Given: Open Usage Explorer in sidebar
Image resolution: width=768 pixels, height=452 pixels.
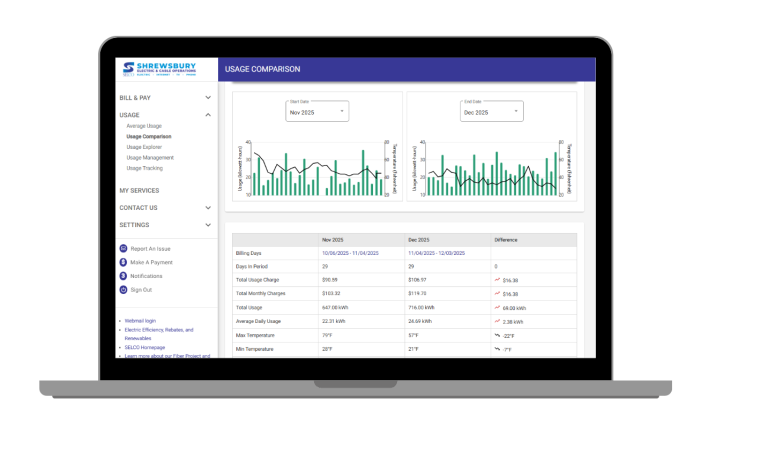Looking at the screenshot, I should (144, 147).
